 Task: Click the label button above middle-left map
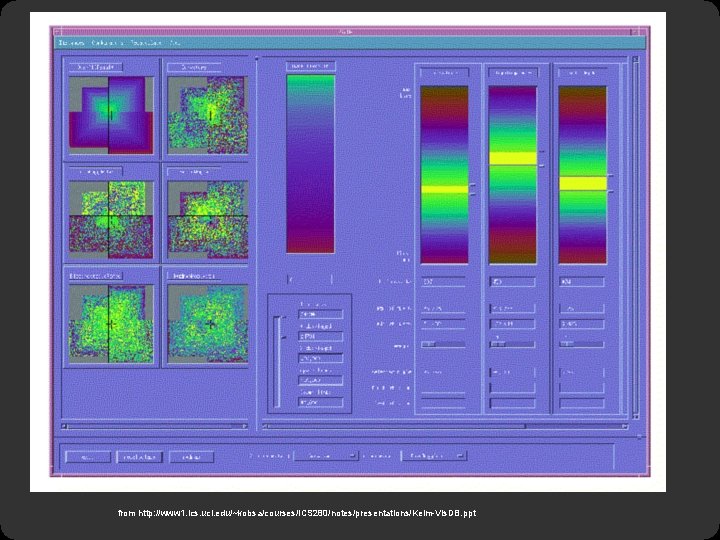point(96,172)
